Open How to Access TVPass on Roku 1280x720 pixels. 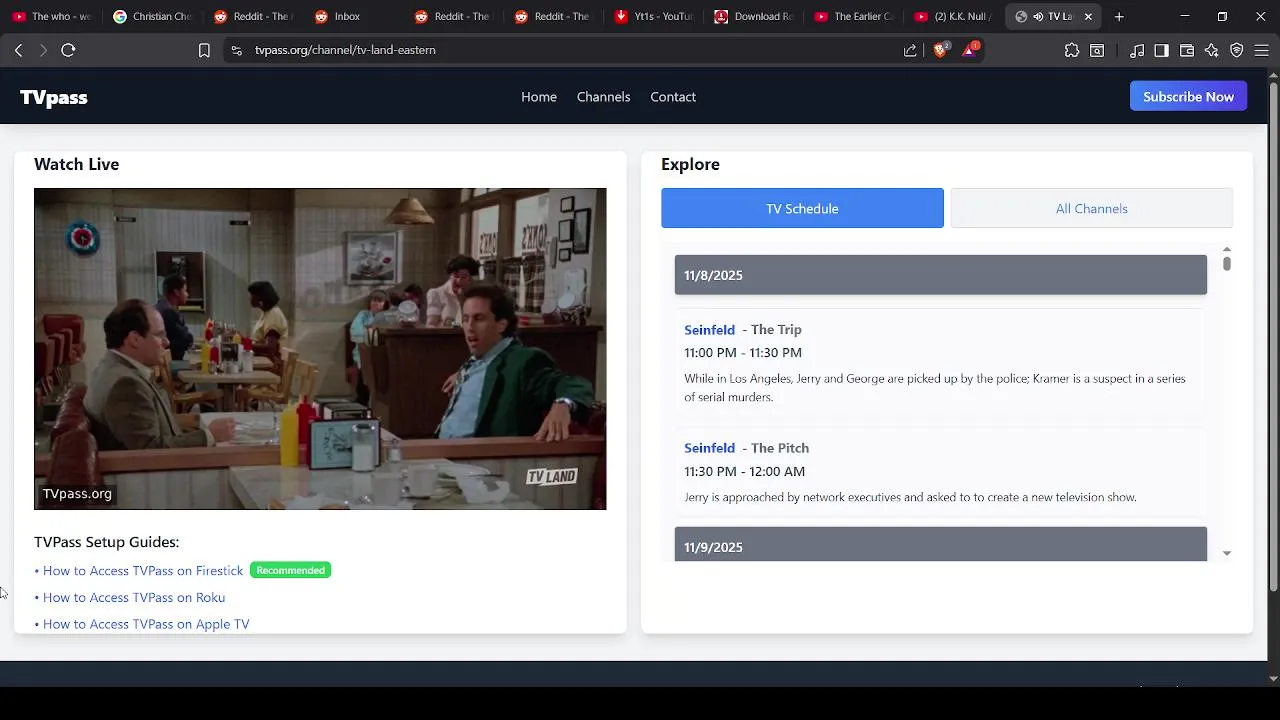pos(134,597)
